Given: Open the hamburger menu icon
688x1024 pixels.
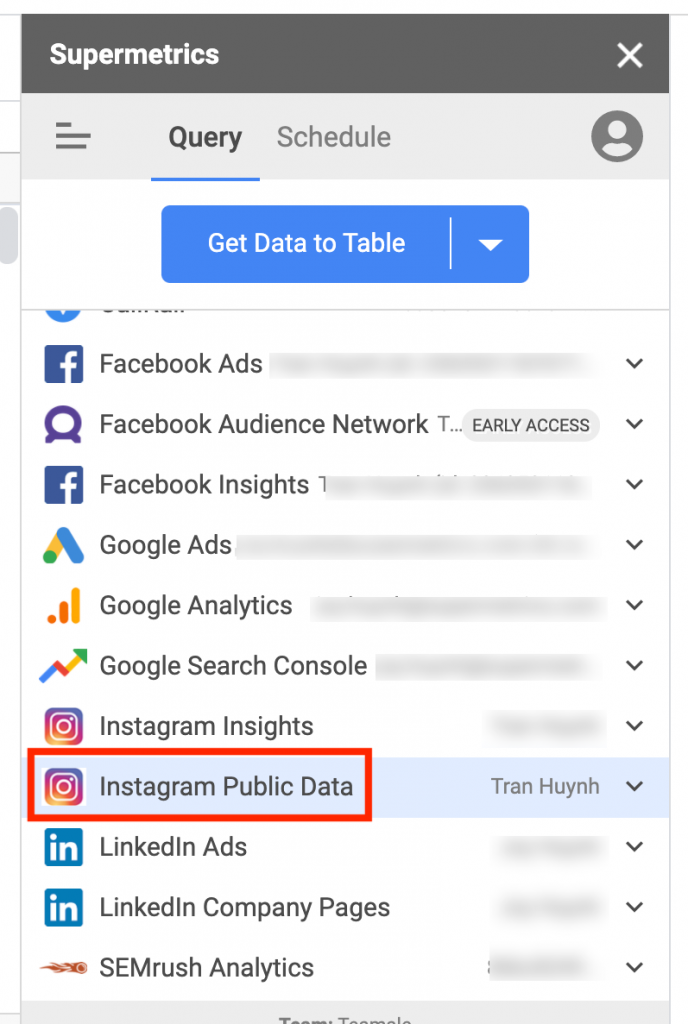Looking at the screenshot, I should coord(73,136).
